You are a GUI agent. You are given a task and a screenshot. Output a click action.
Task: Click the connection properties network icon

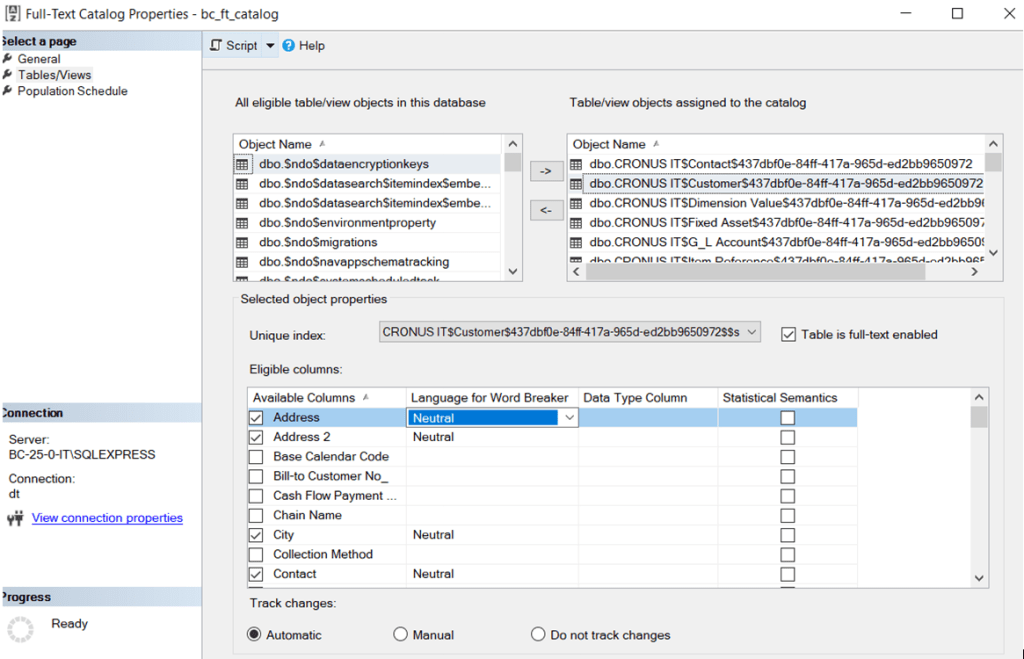(x=15, y=518)
